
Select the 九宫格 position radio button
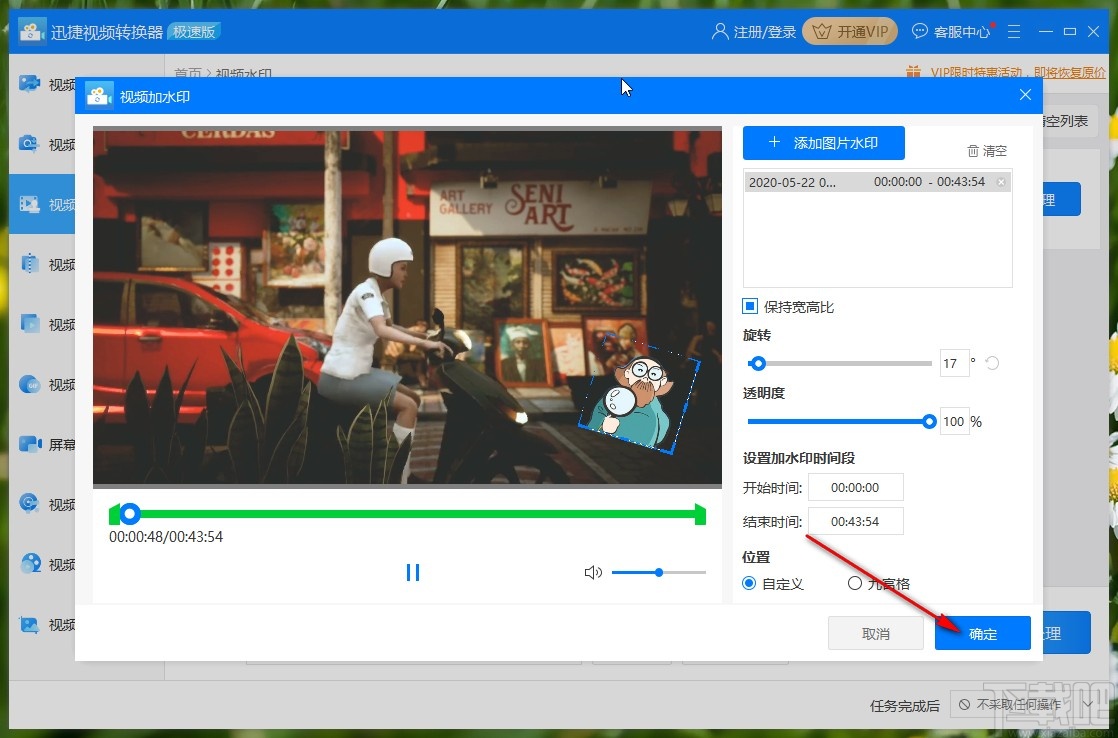pyautogui.click(x=854, y=583)
